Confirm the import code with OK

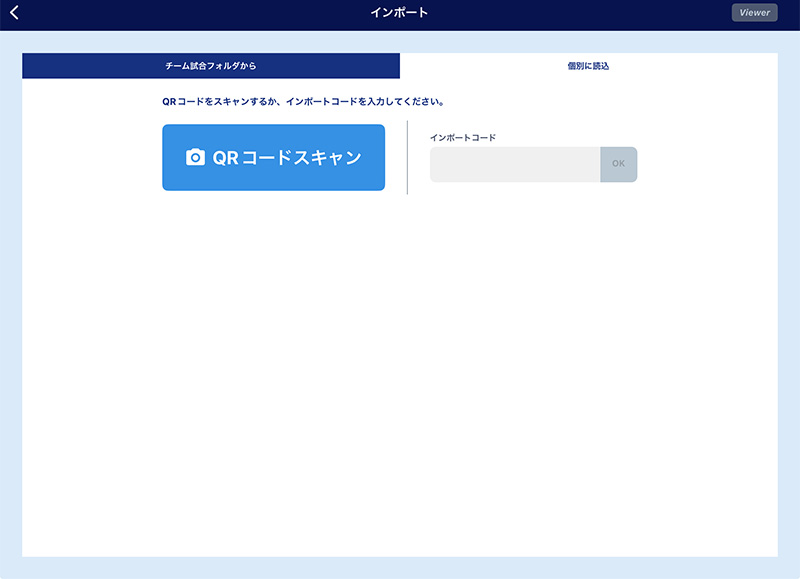click(x=618, y=165)
